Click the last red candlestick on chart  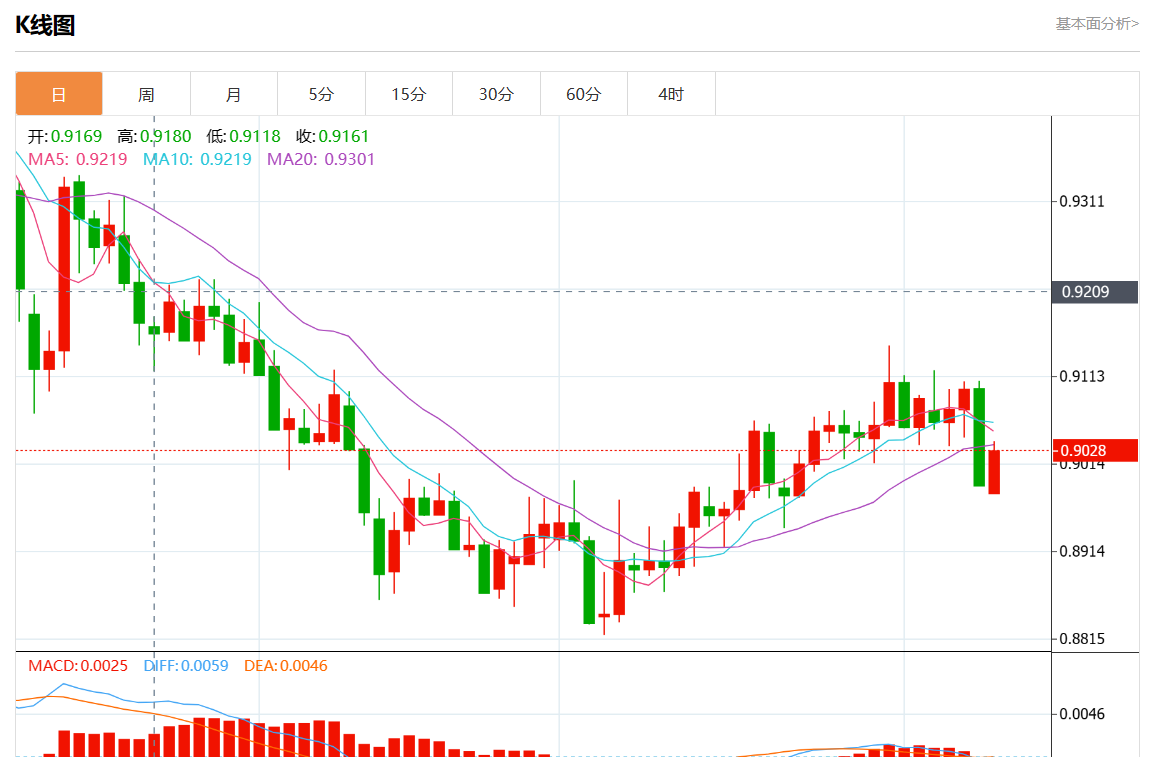pyautogui.click(x=994, y=472)
